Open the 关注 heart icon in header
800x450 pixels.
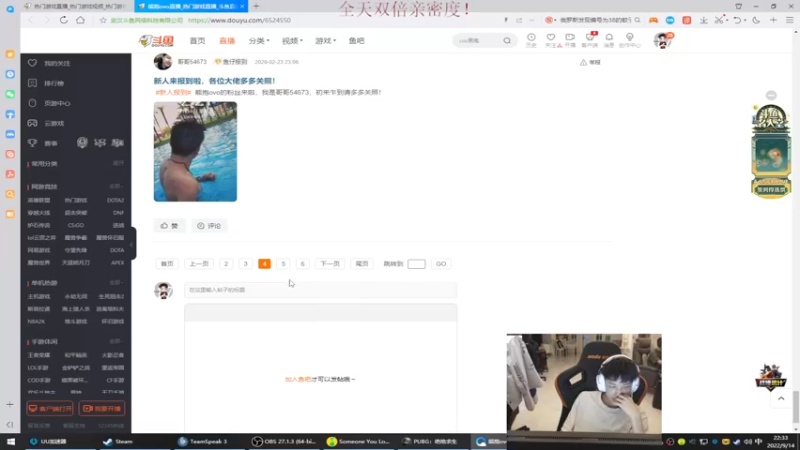coord(551,40)
